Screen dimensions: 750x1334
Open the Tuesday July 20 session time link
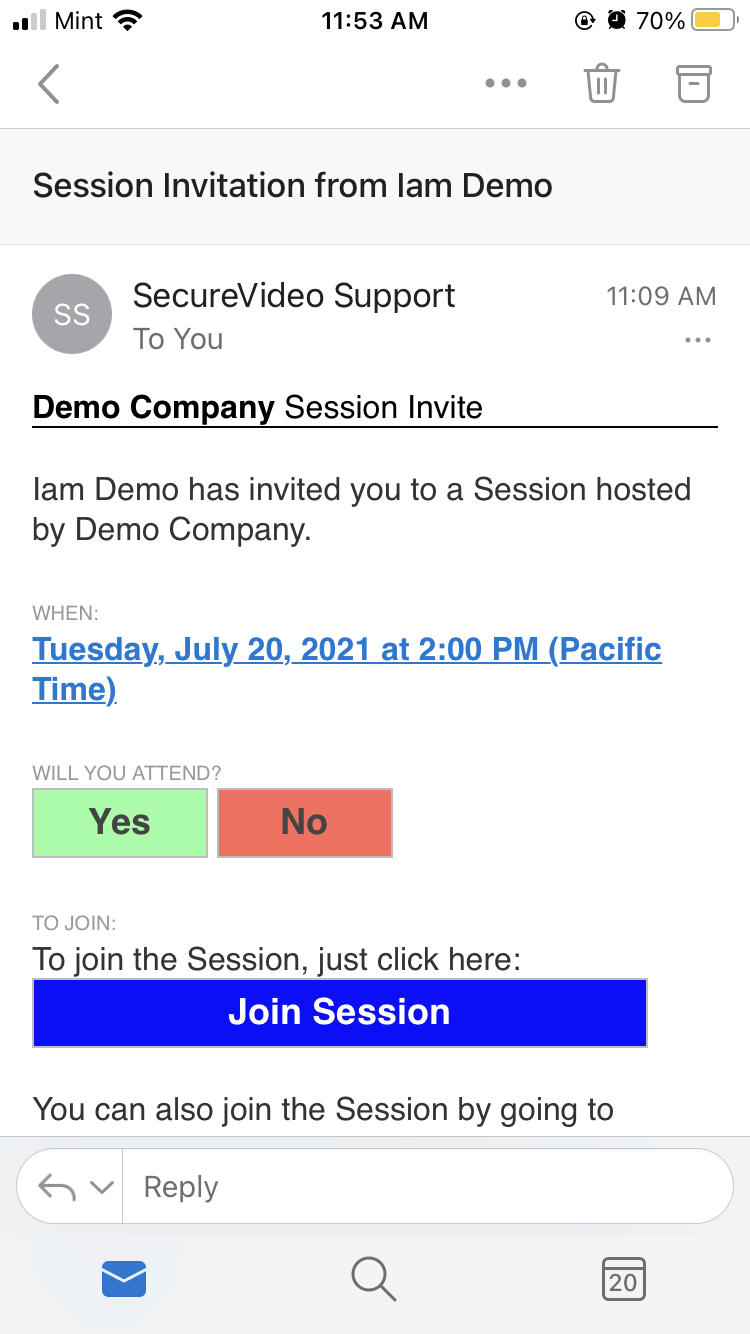point(347,649)
